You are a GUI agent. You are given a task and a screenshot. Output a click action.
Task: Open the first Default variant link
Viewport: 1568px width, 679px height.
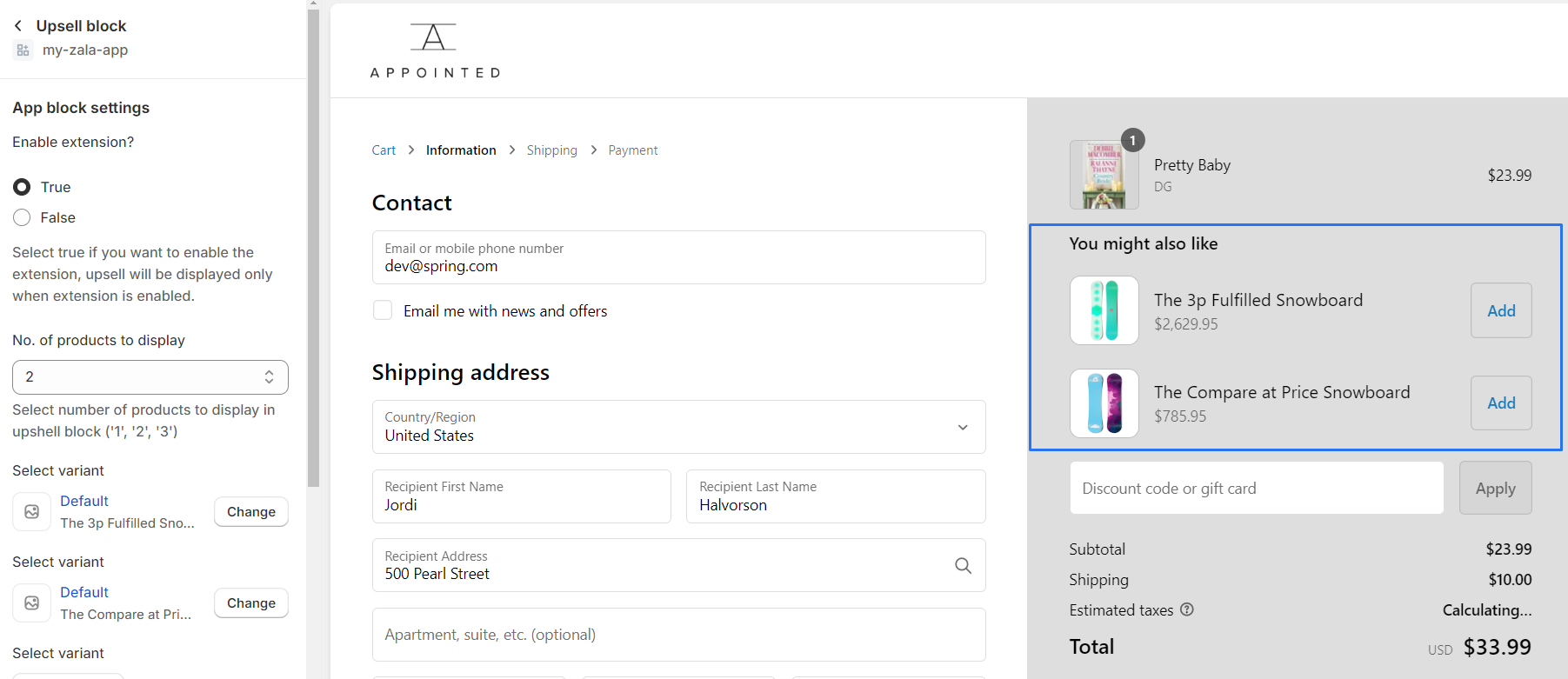pos(84,501)
